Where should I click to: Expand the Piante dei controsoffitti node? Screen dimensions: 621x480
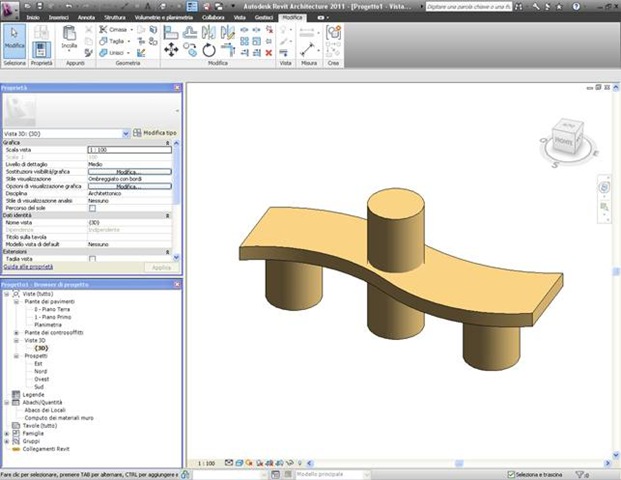[16, 332]
